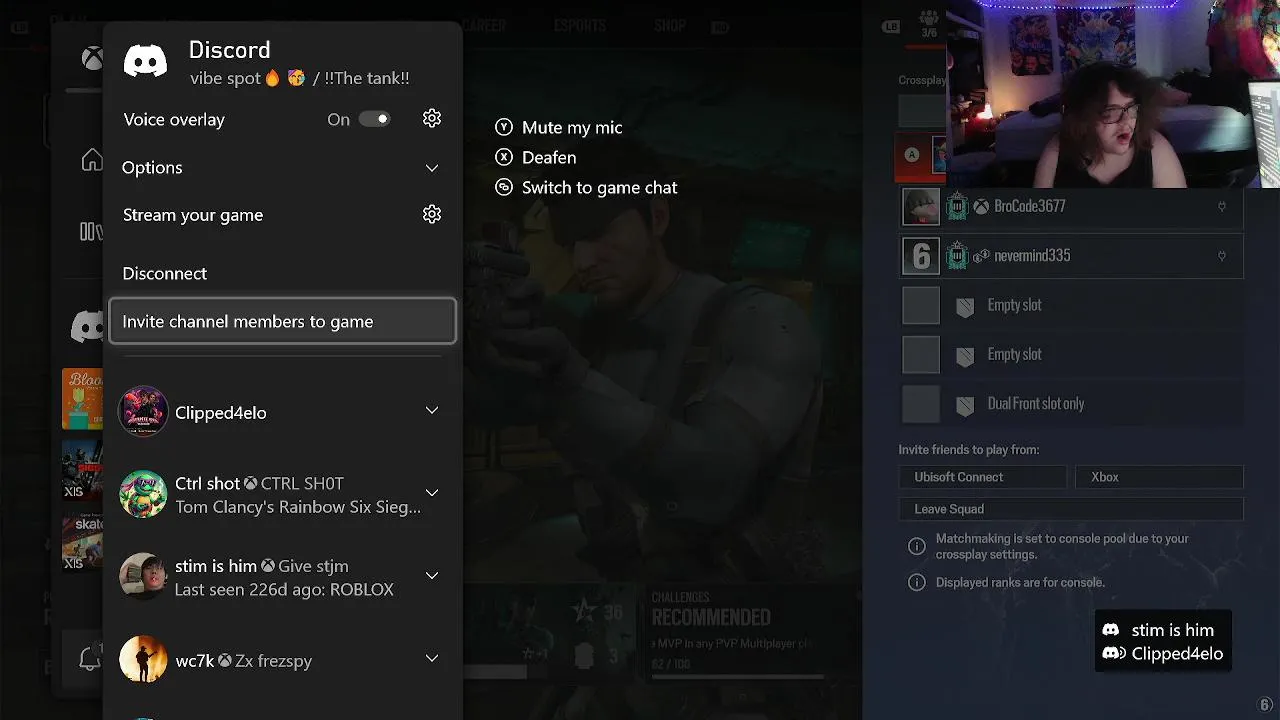This screenshot has width=1280, height=720.
Task: Choose Invite channel members to game
Action: point(282,321)
